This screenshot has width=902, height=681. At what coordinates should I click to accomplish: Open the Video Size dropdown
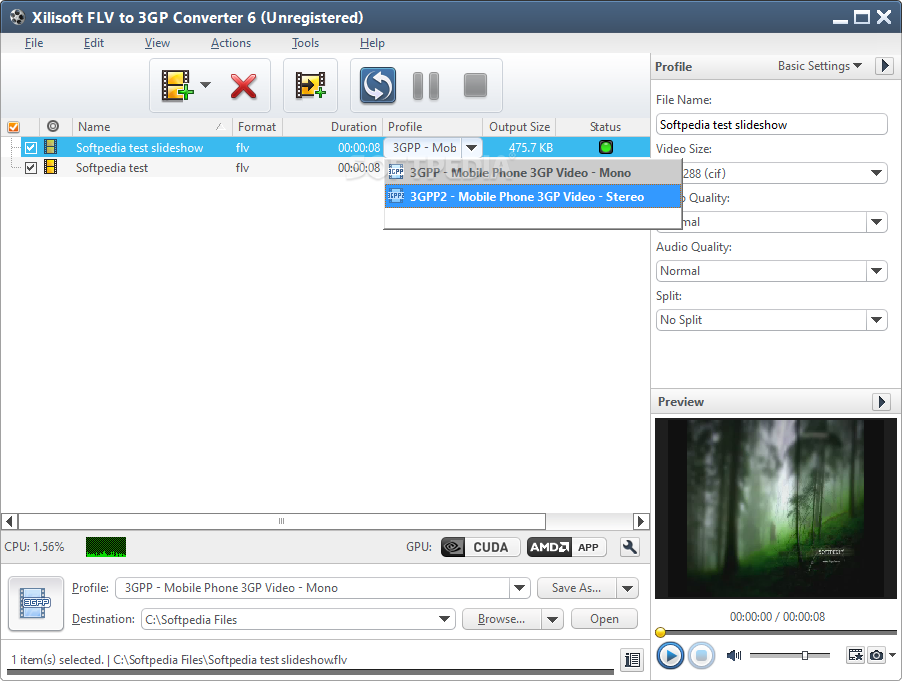click(x=876, y=173)
